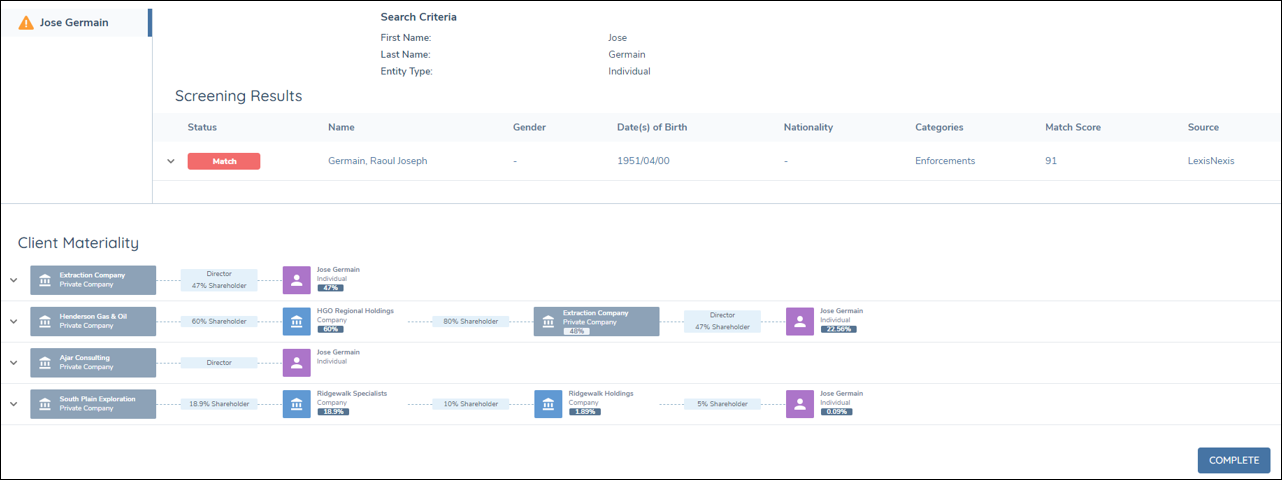The image size is (1282, 480).
Task: Click the Enforcements category value
Action: click(x=945, y=161)
